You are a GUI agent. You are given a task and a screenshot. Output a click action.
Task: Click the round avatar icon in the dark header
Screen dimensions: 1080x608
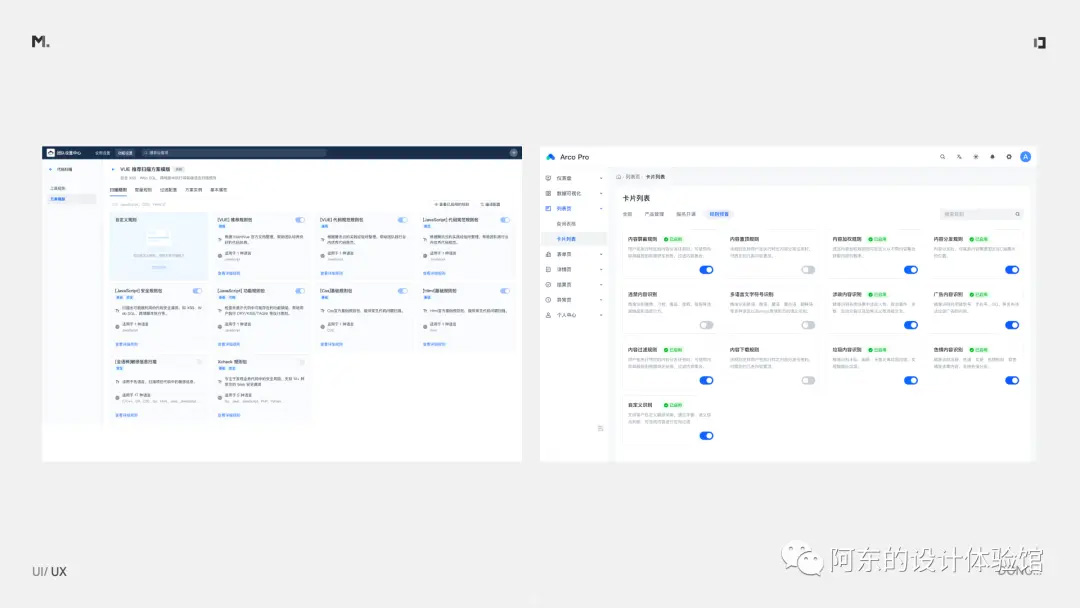pos(514,153)
